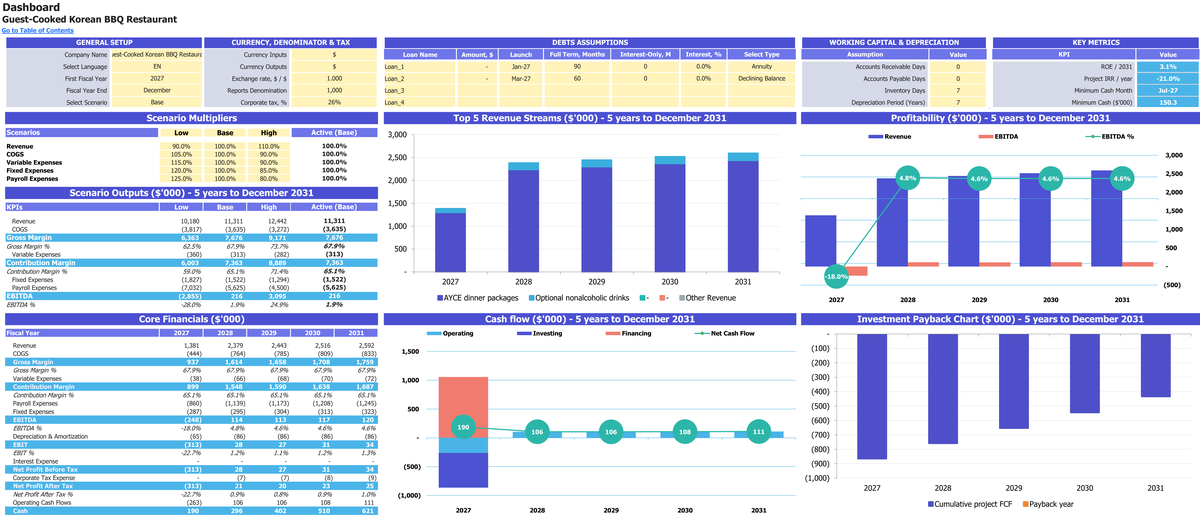Select the First Fiscal Year cell 2027
Image resolution: width=1200 pixels, height=518 pixels.
coord(157,78)
